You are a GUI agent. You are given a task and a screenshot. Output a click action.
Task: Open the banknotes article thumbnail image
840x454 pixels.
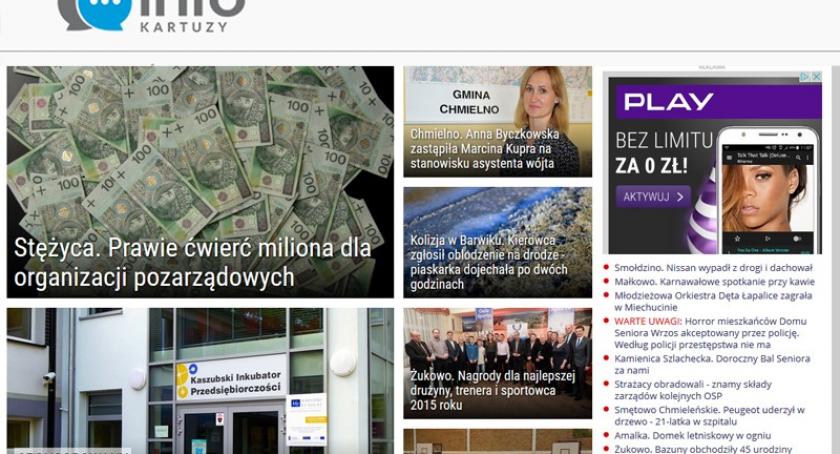point(200,182)
